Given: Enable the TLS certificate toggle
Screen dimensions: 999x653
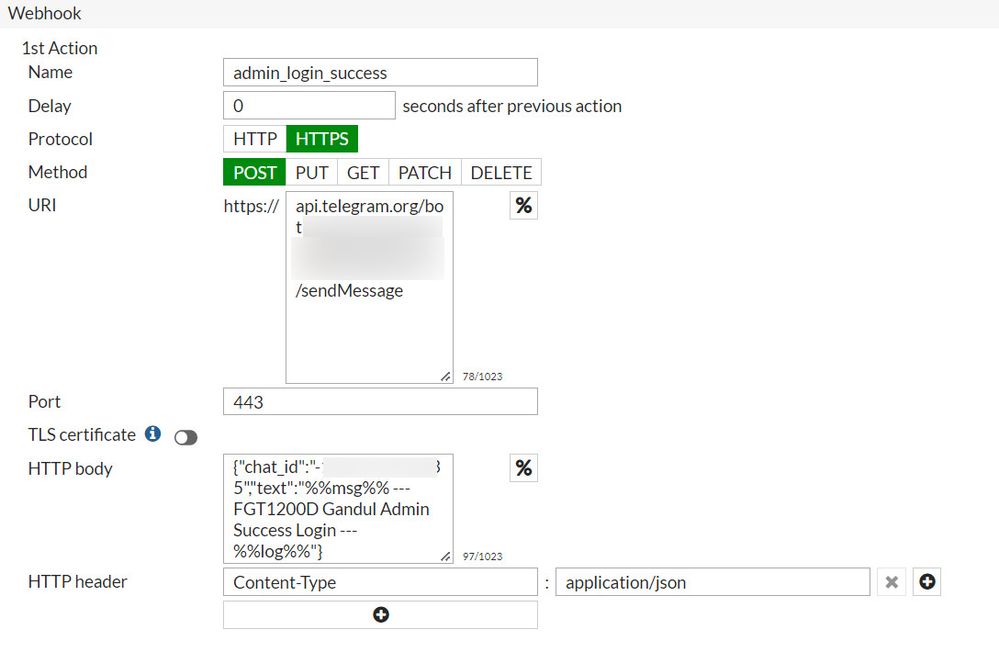Looking at the screenshot, I should [186, 437].
